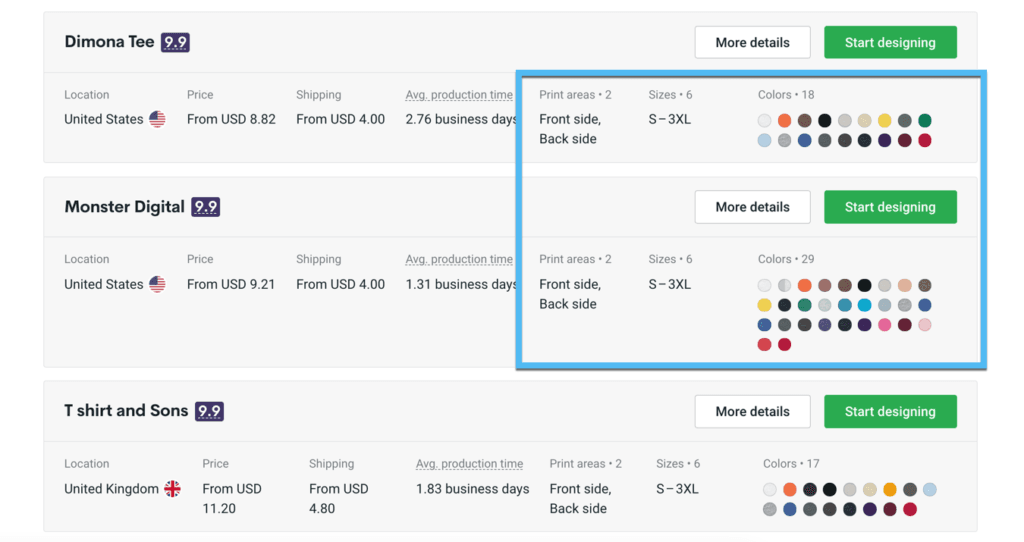Pick the black swatch in Dimona Tee colors
This screenshot has height=542, width=1024.
click(x=825, y=120)
